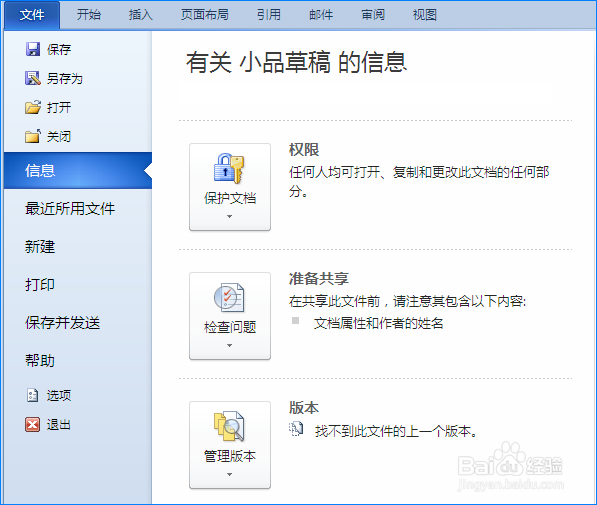
Task: Select 帮助 in the sidebar
Action: point(40,360)
